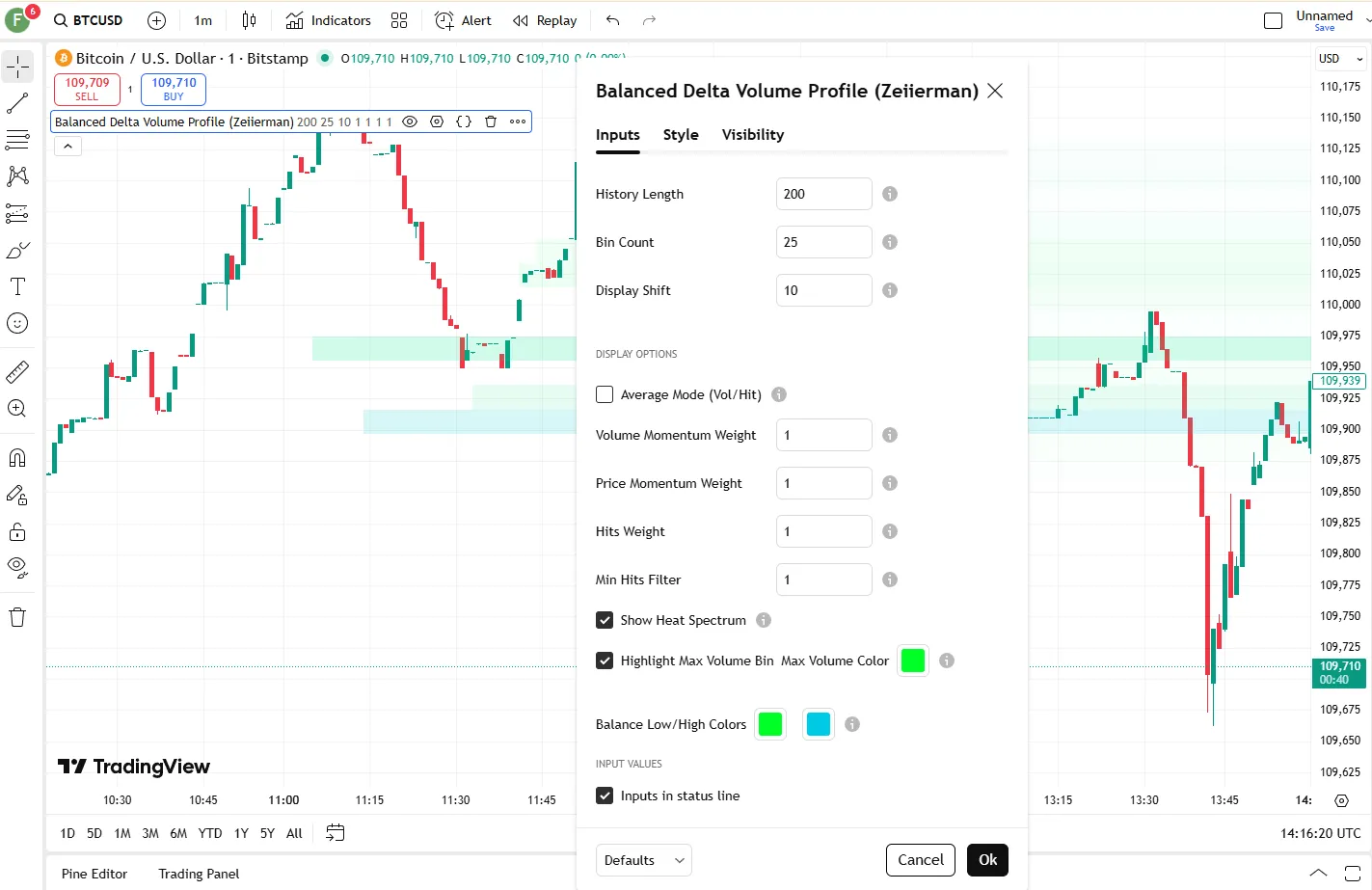Uncheck Inputs in status line
Viewport: 1372px width, 890px height.
pyautogui.click(x=605, y=796)
